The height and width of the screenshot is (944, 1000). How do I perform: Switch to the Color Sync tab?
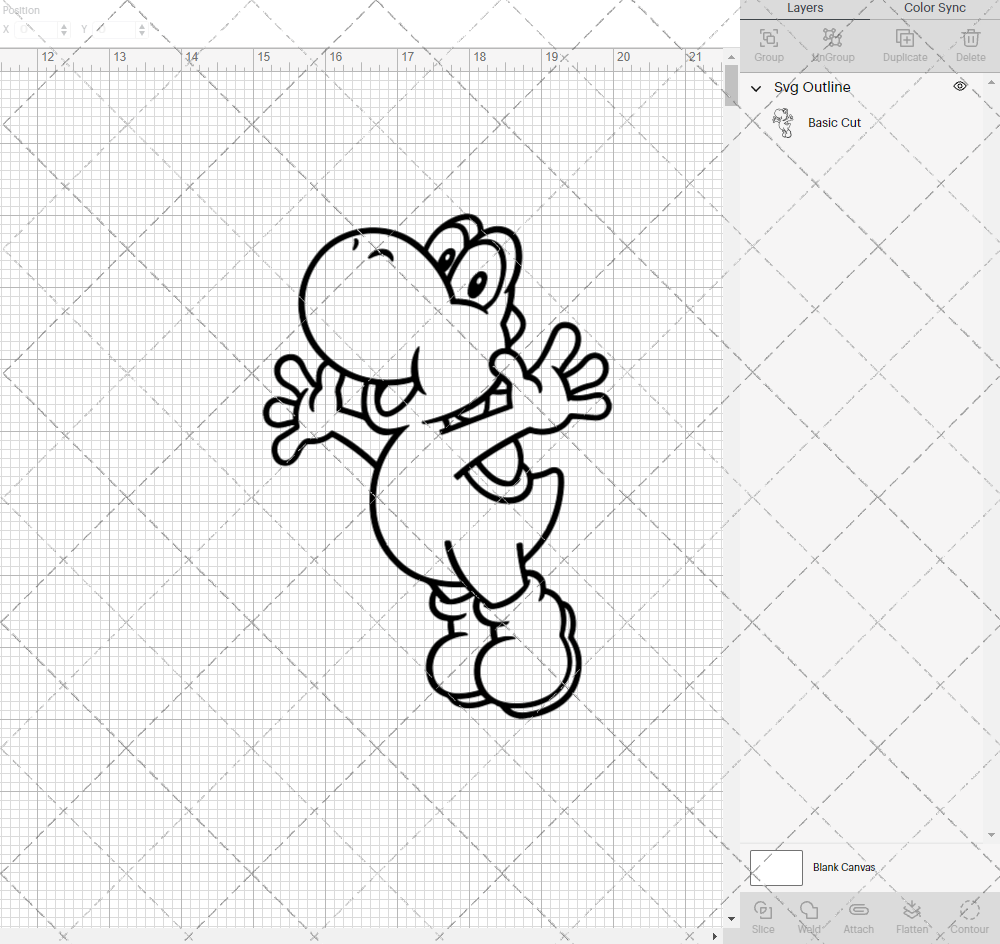pos(934,8)
